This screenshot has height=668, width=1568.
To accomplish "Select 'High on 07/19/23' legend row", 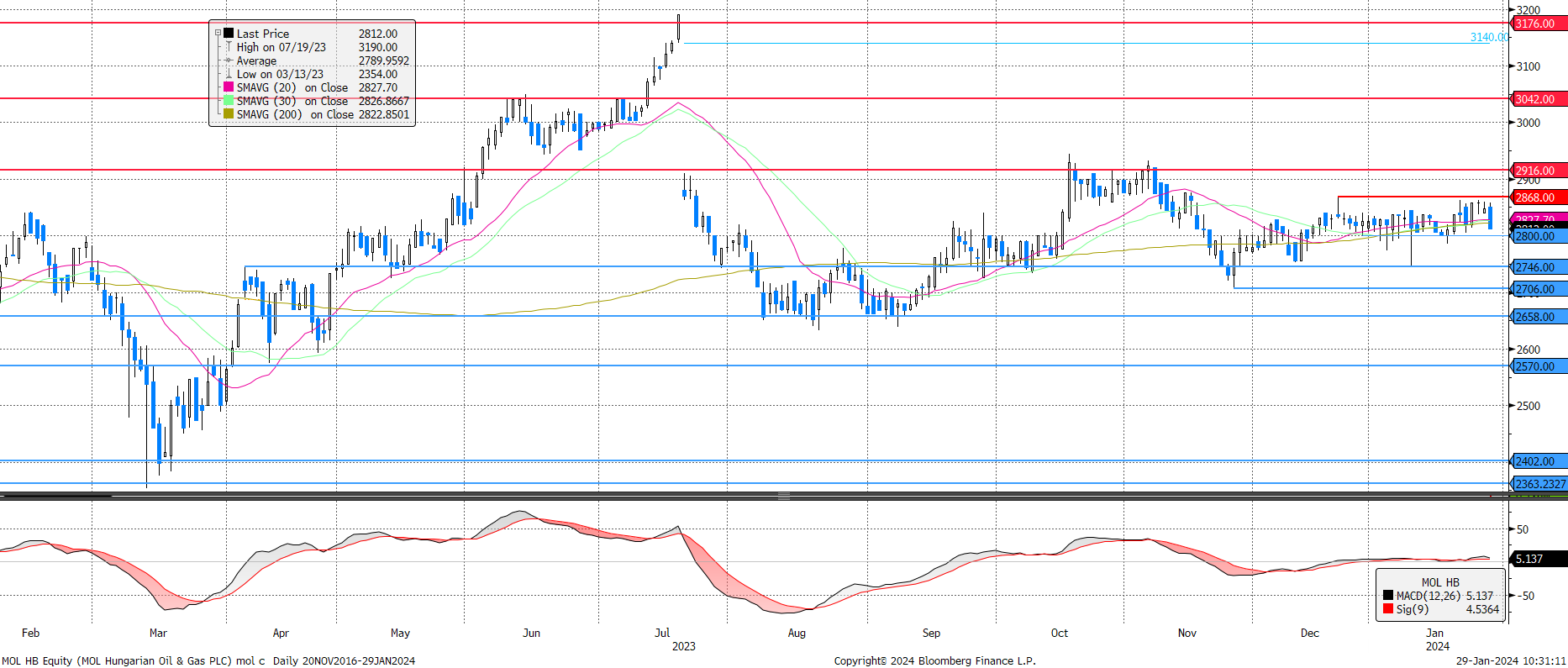I will point(282,47).
